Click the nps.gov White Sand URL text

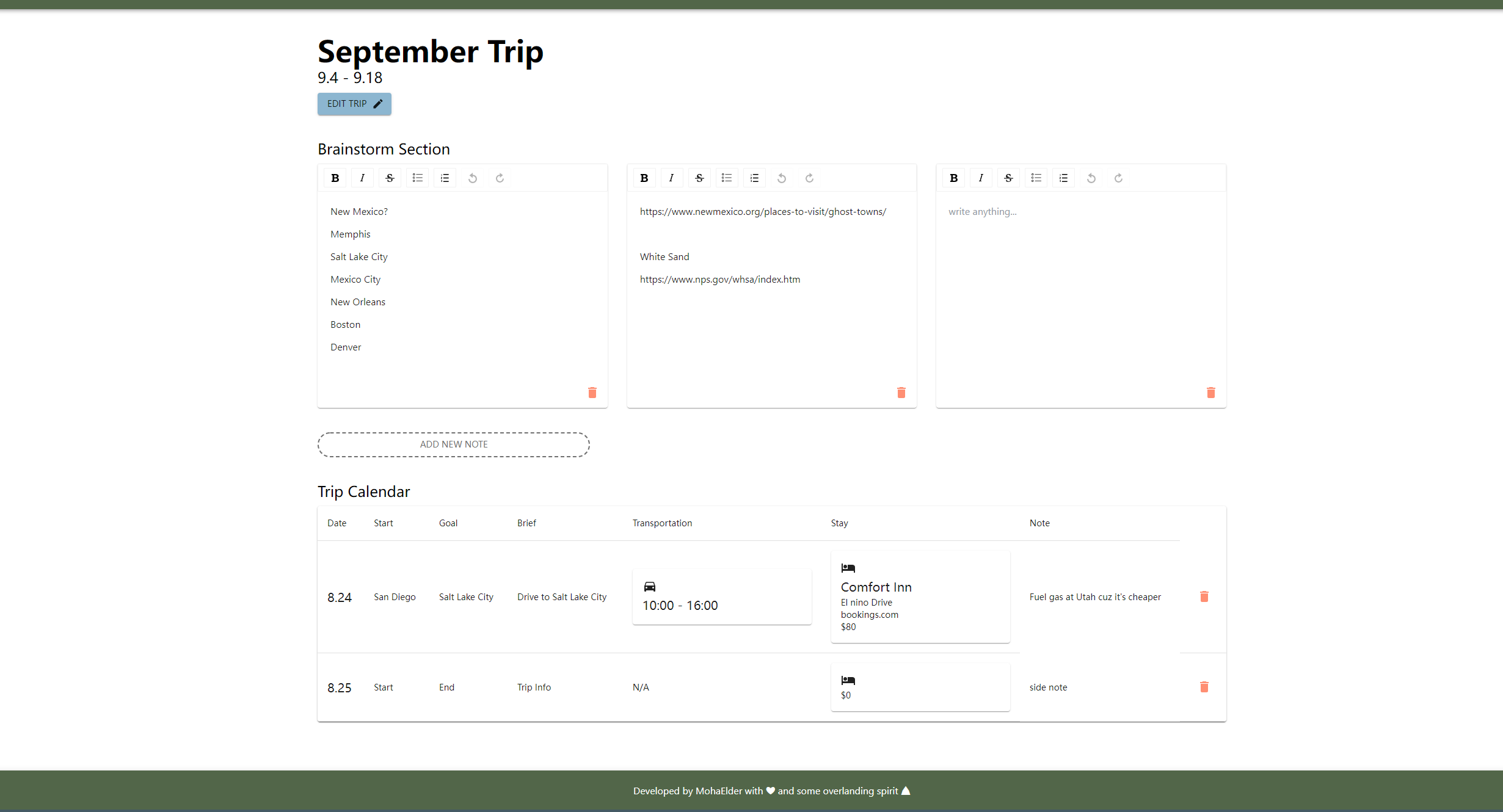tap(719, 280)
